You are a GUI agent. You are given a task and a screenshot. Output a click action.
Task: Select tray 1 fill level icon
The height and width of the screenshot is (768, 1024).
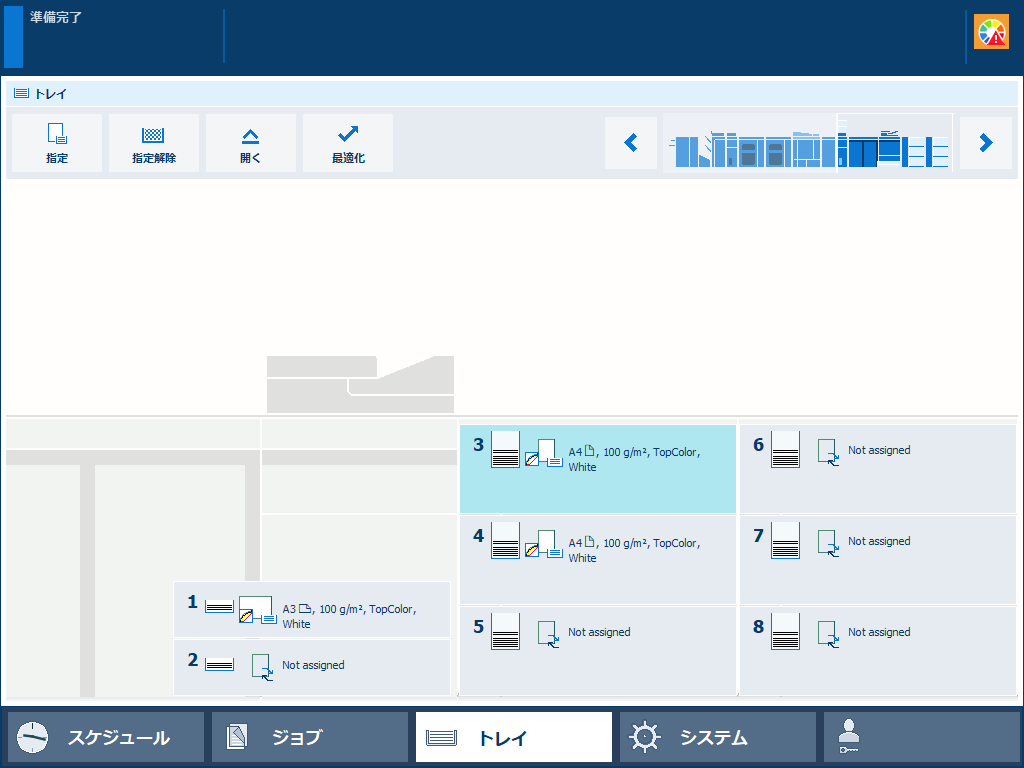point(219,607)
